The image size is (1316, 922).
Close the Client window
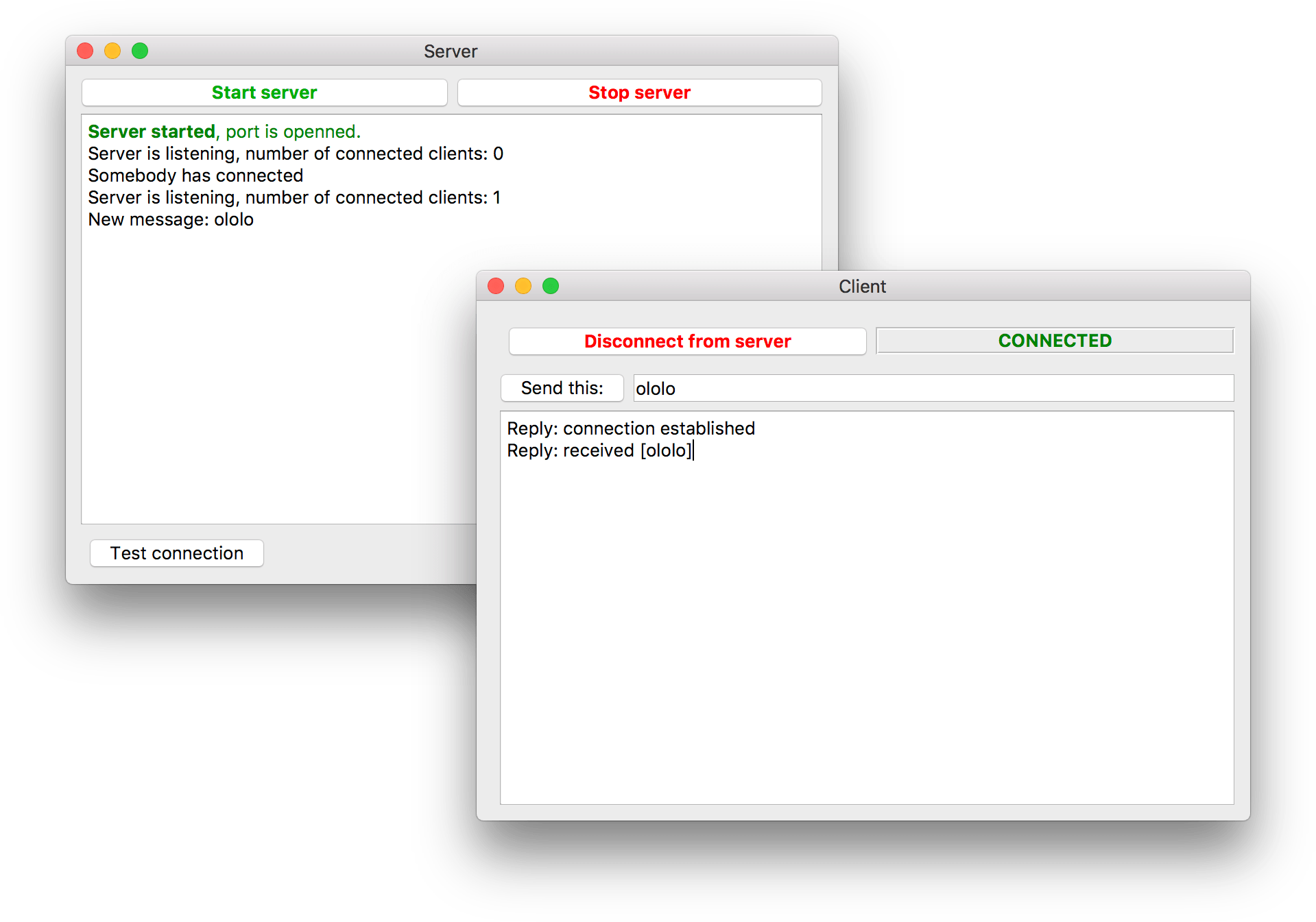point(496,286)
